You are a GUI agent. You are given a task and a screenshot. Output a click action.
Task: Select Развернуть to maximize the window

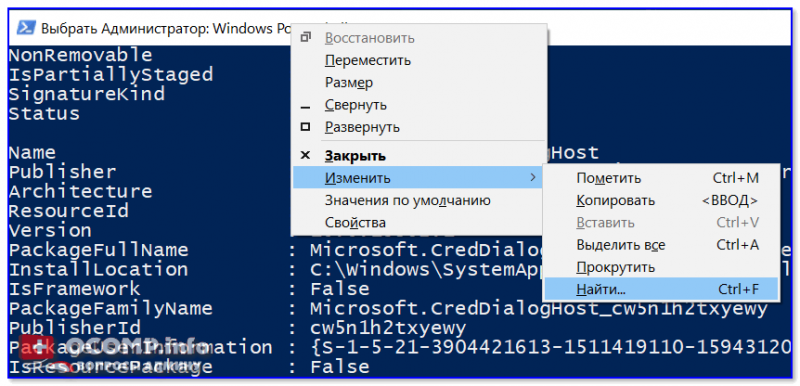pyautogui.click(x=418, y=127)
